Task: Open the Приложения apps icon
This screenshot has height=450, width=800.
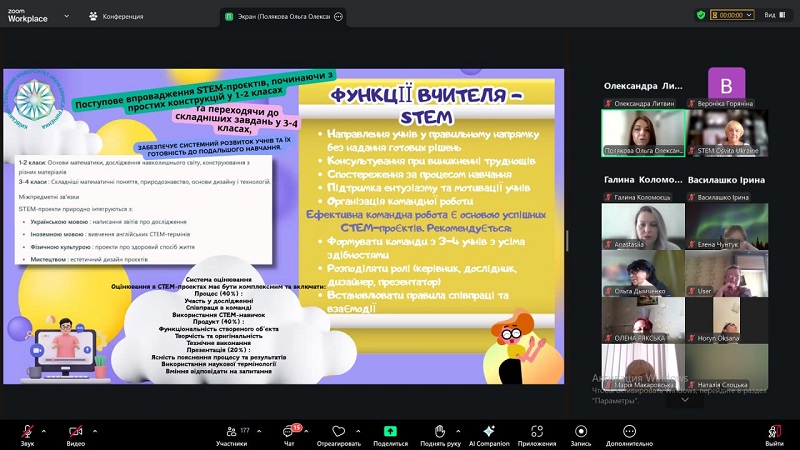Action: point(537,430)
